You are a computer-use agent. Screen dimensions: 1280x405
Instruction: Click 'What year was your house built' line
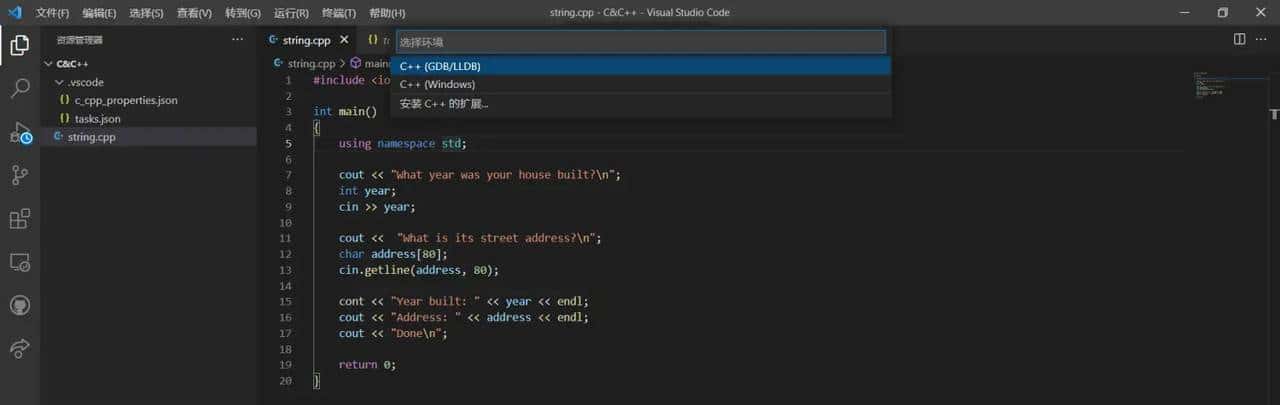click(480, 175)
